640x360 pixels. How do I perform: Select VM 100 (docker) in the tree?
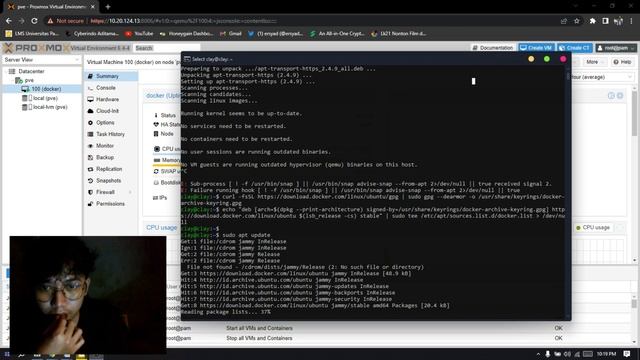(46, 89)
